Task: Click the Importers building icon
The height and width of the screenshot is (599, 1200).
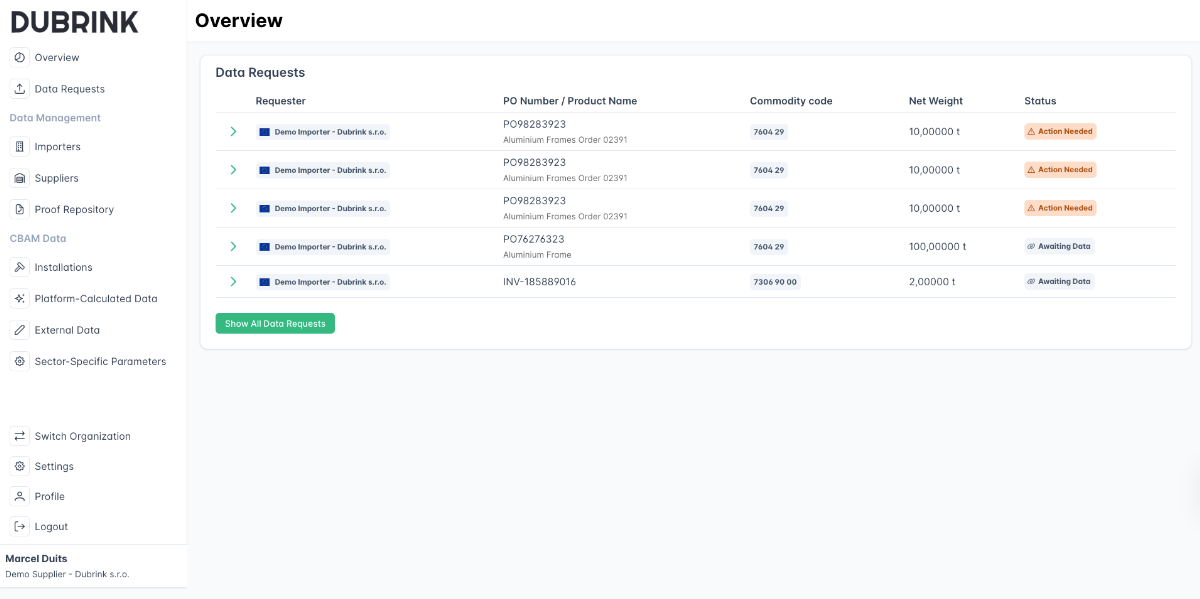Action: [x=19, y=147]
